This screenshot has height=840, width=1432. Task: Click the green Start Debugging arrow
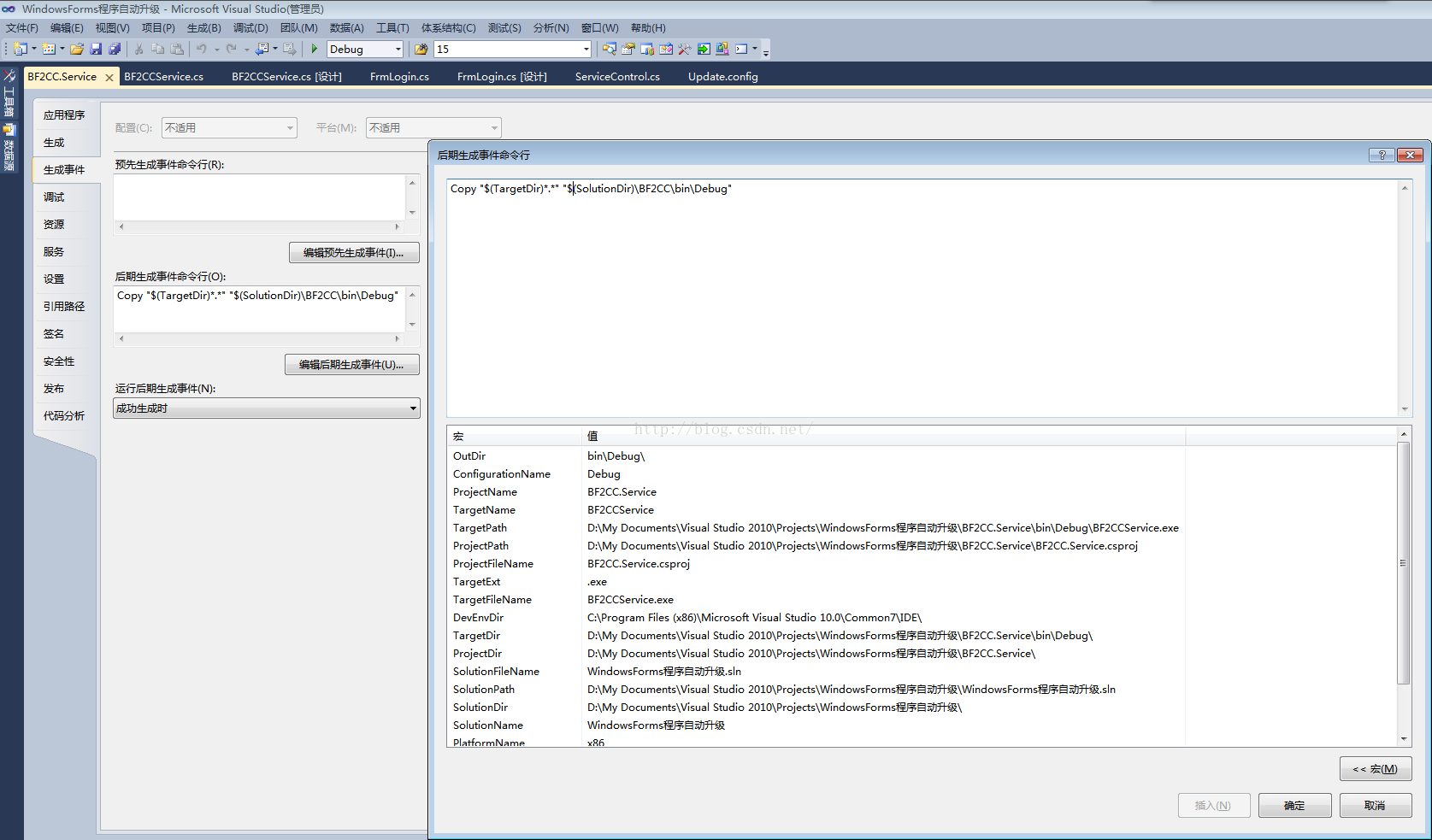[x=315, y=49]
